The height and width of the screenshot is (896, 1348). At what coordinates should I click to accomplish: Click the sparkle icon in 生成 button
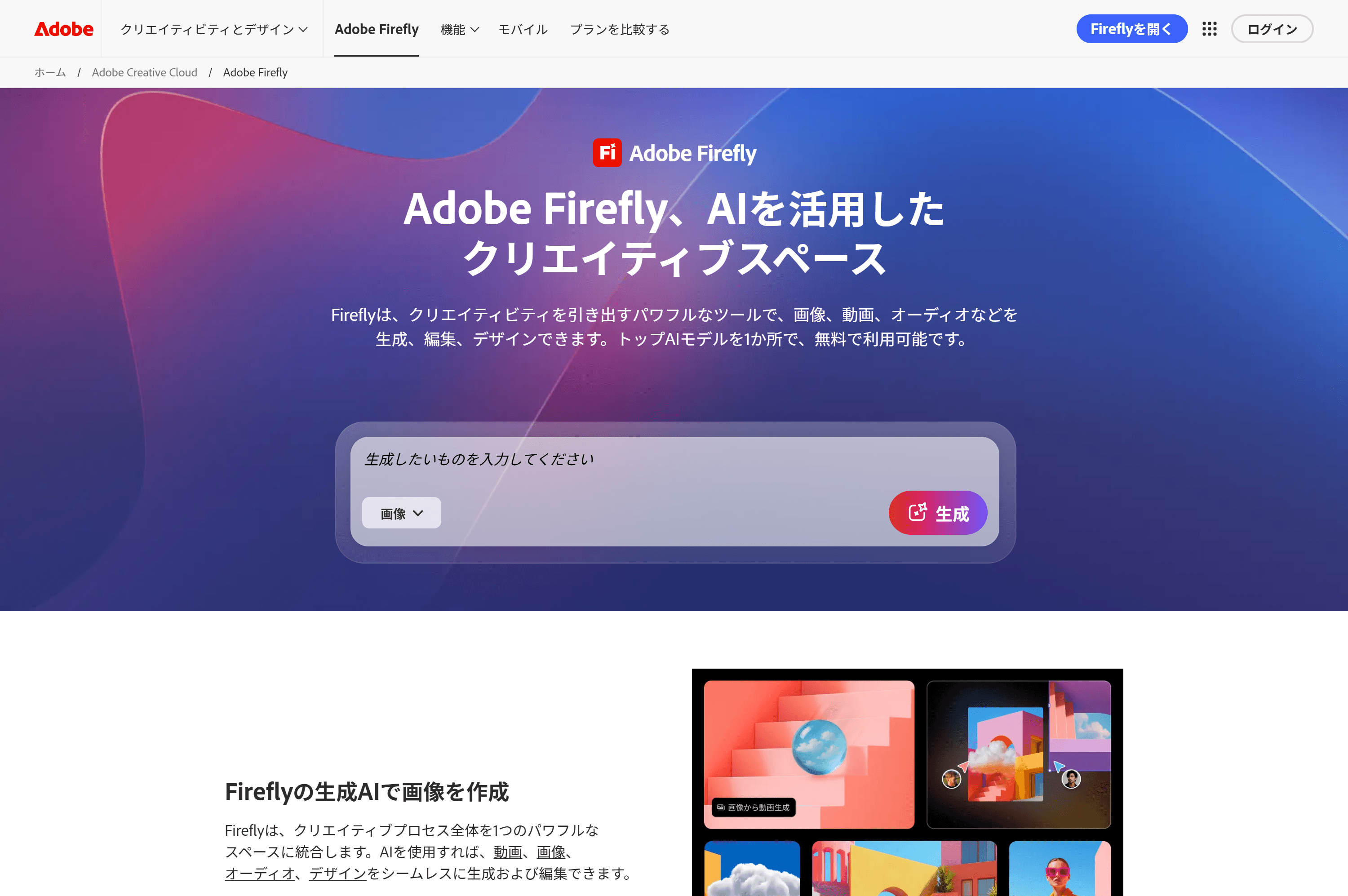[918, 512]
